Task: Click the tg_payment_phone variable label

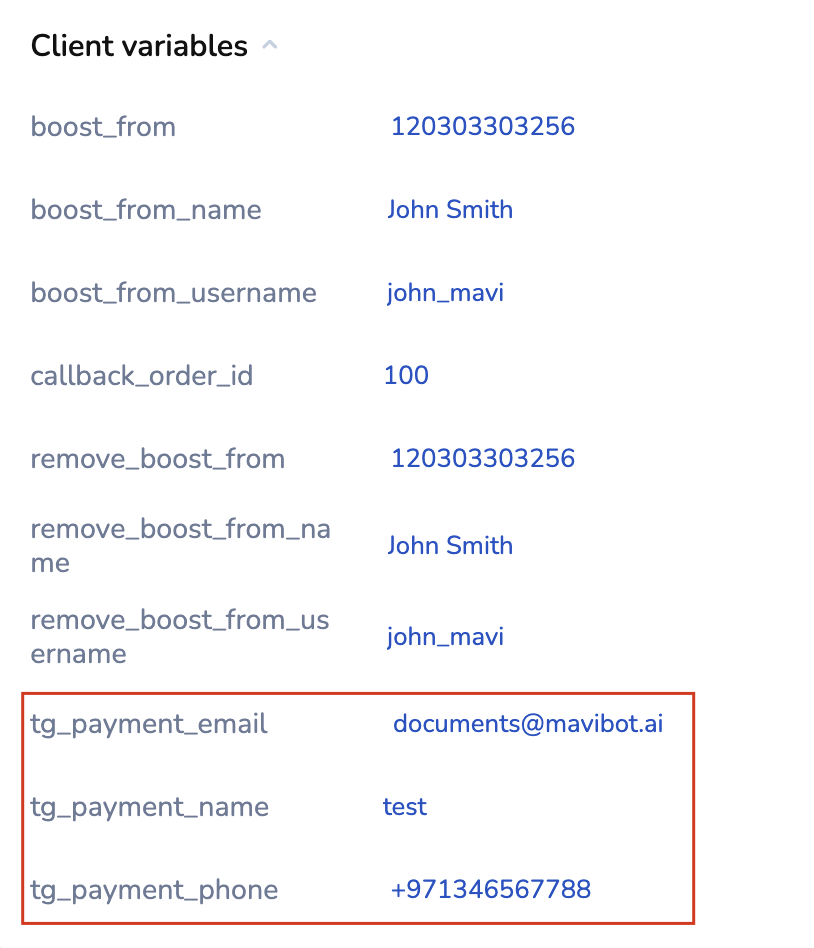Action: tap(154, 890)
